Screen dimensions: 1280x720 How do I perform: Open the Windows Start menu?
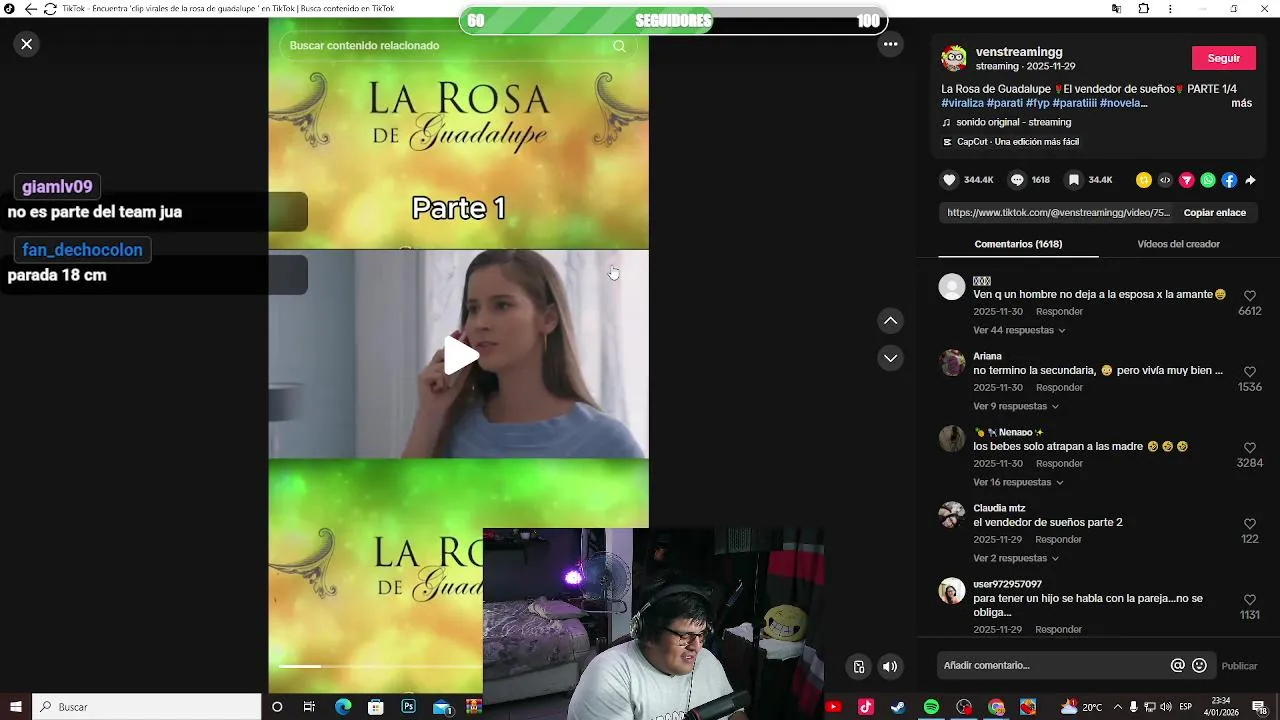[x=15, y=707]
